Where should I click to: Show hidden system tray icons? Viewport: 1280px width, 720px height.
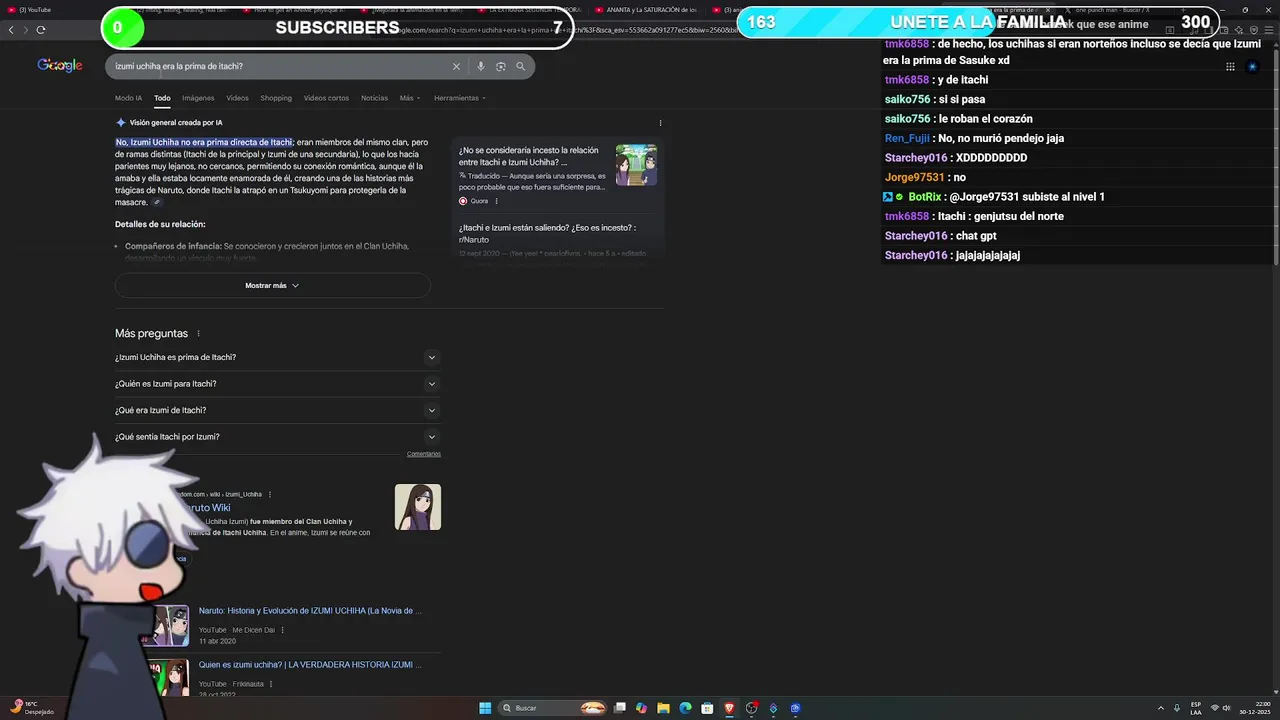tap(1161, 708)
